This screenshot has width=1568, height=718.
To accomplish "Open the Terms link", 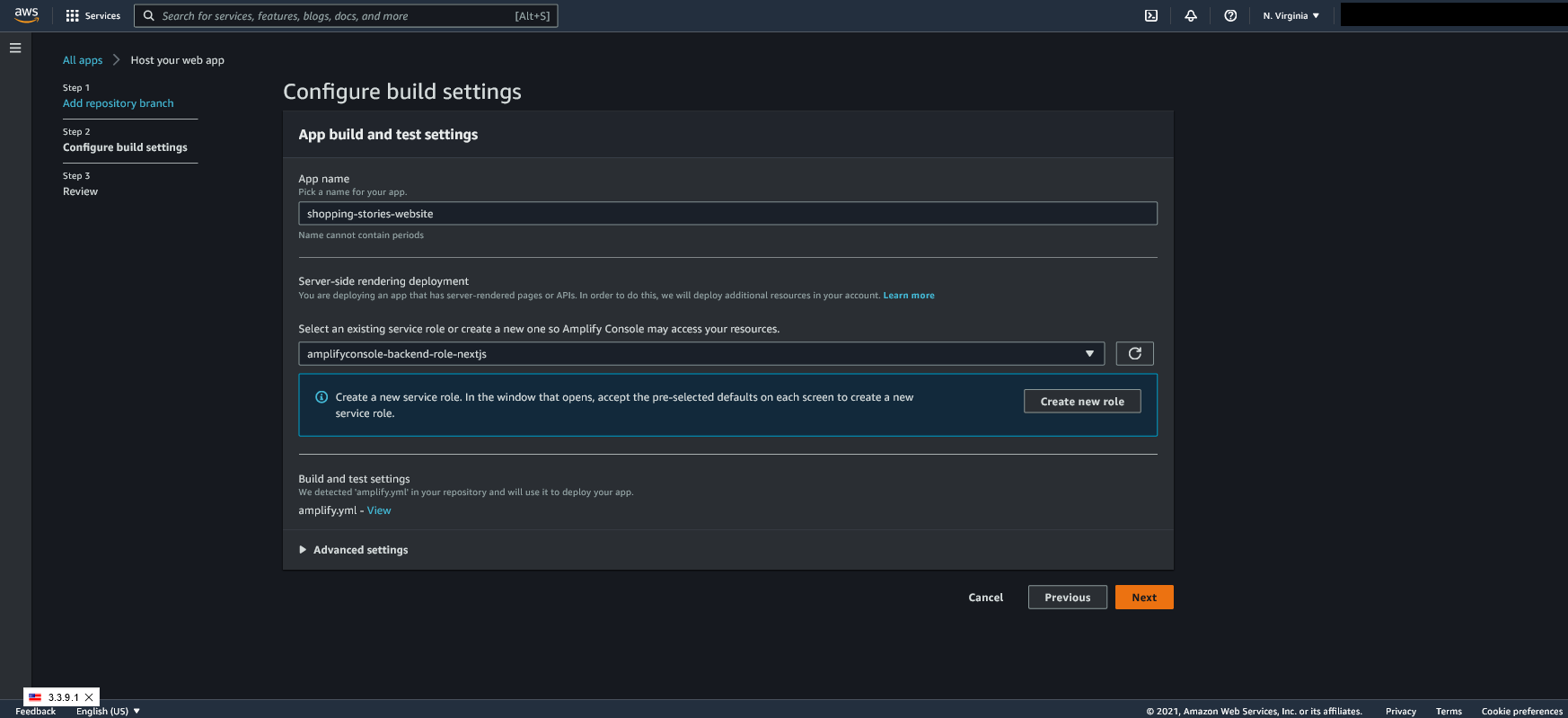I will tap(1449, 711).
